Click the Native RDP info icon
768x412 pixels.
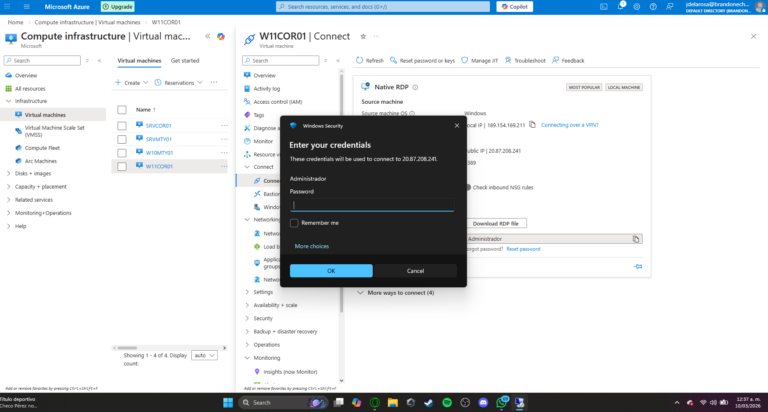415,87
